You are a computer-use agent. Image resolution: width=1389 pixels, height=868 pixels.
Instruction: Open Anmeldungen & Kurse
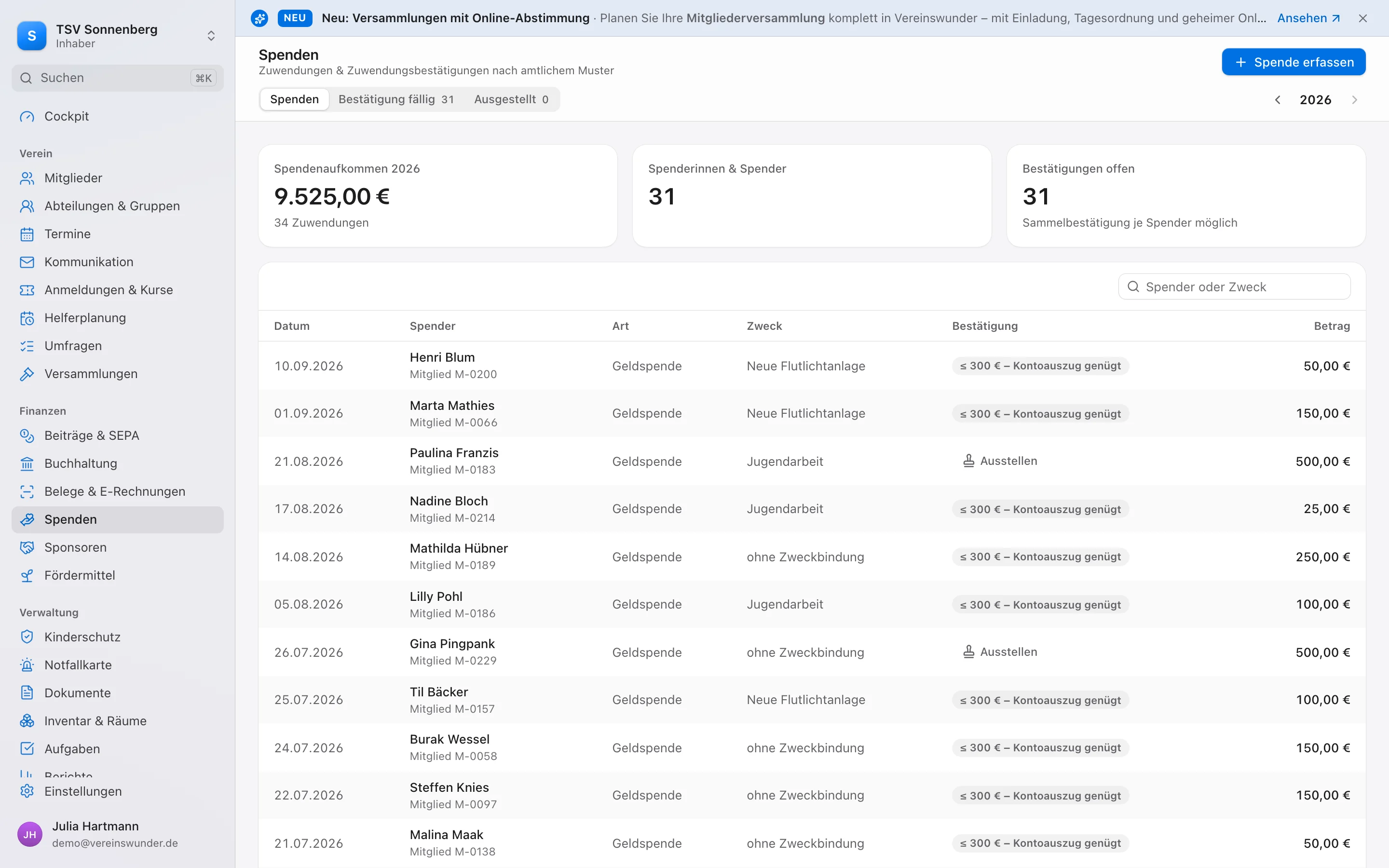click(117, 290)
